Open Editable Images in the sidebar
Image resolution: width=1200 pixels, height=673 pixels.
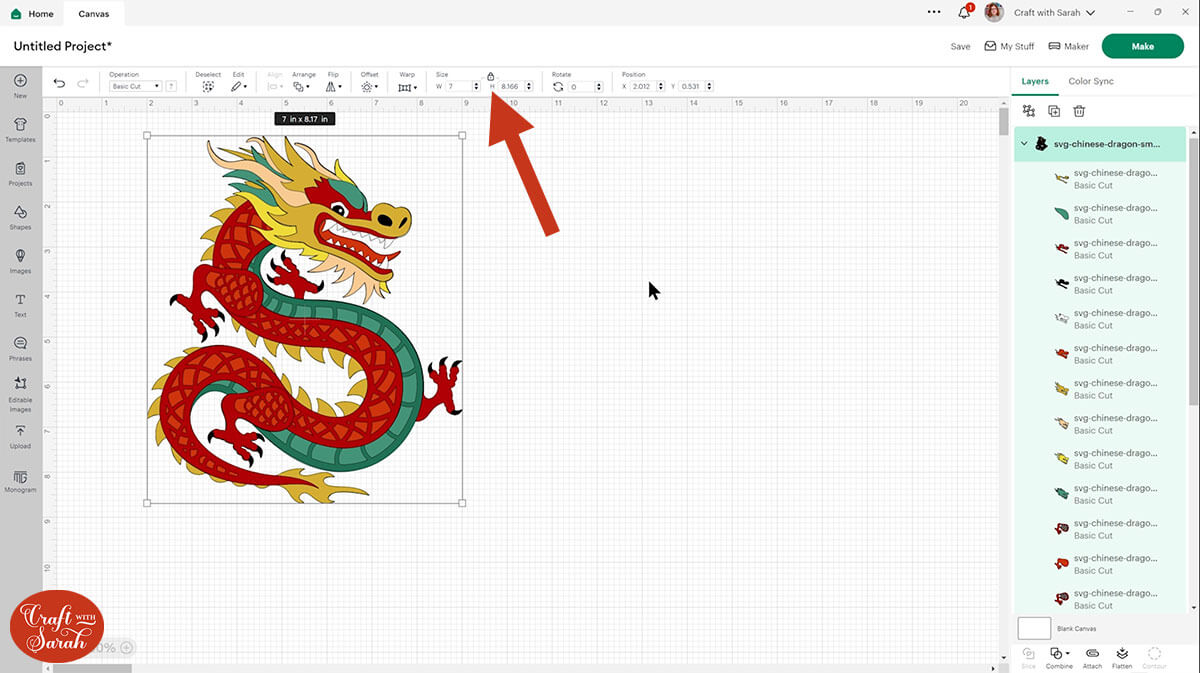(x=20, y=395)
